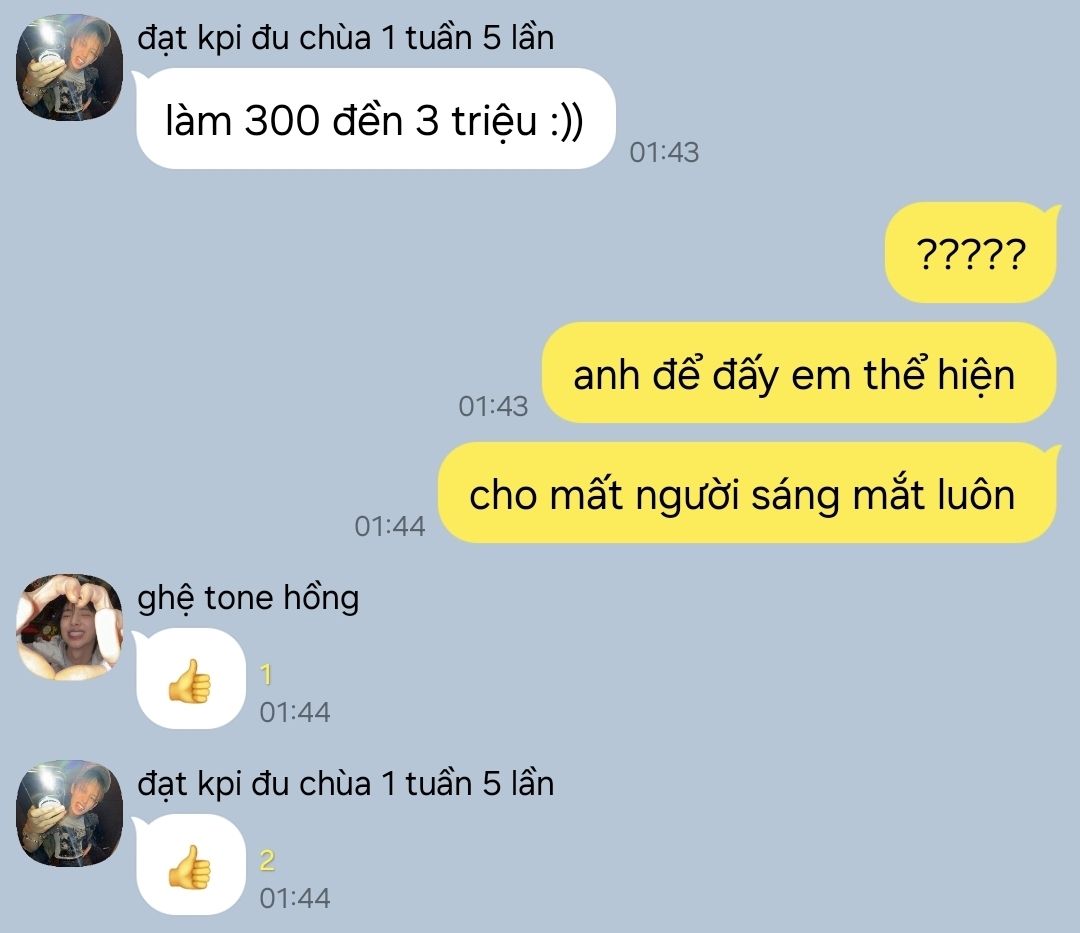The width and height of the screenshot is (1080, 933).
Task: Click the 01:44 timestamp beside "cho mất người" bubble
Action: tap(390, 527)
